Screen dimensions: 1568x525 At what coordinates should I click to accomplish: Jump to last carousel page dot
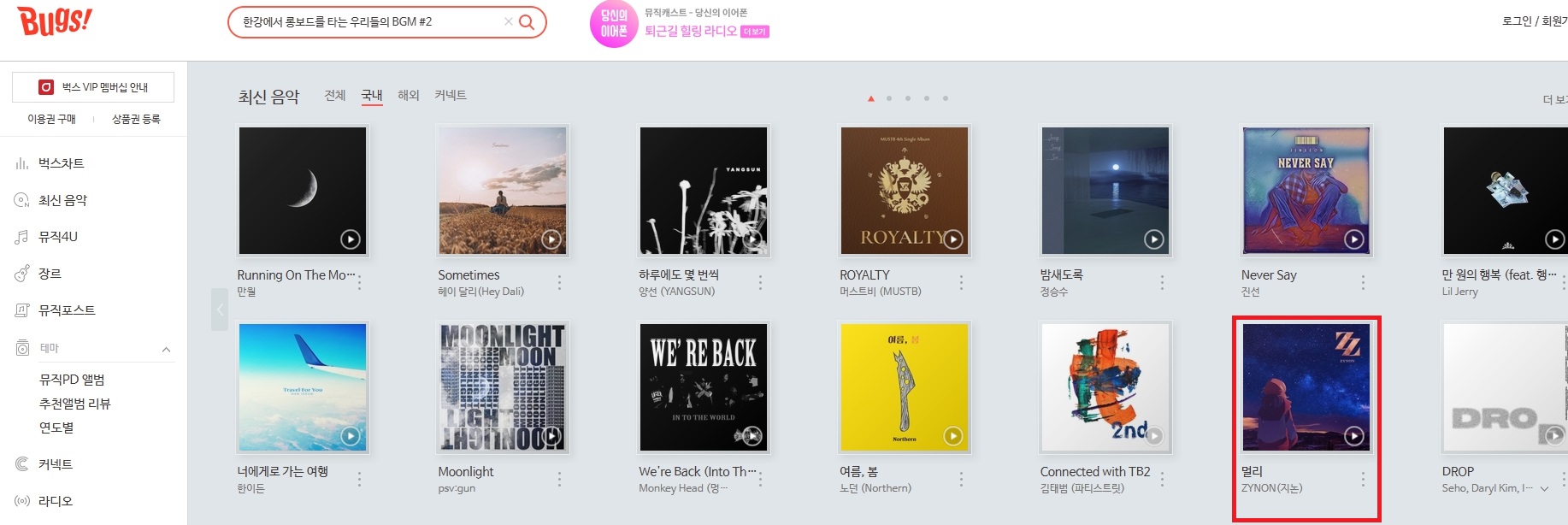pyautogui.click(x=946, y=98)
